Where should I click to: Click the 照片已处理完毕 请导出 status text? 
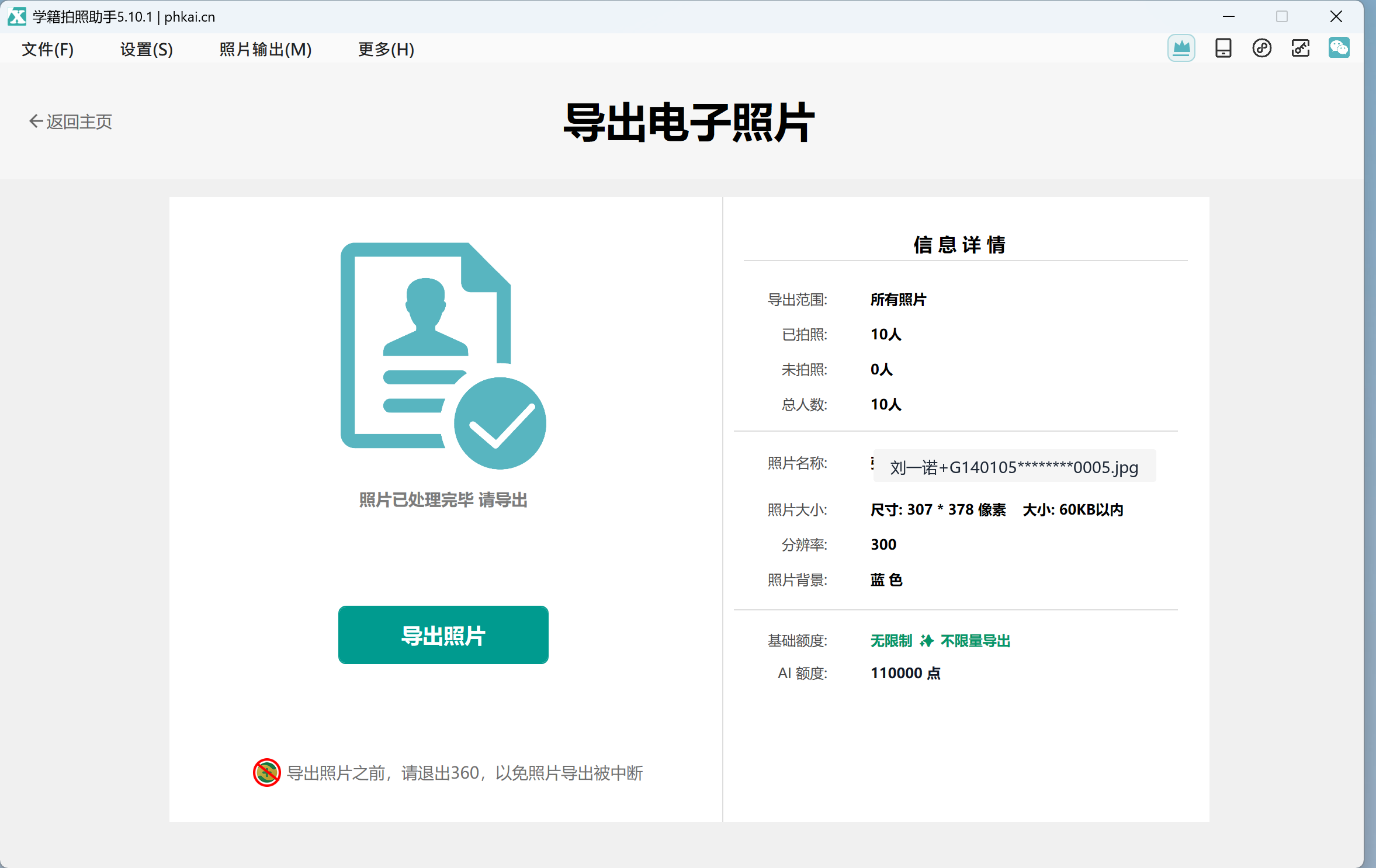point(443,500)
